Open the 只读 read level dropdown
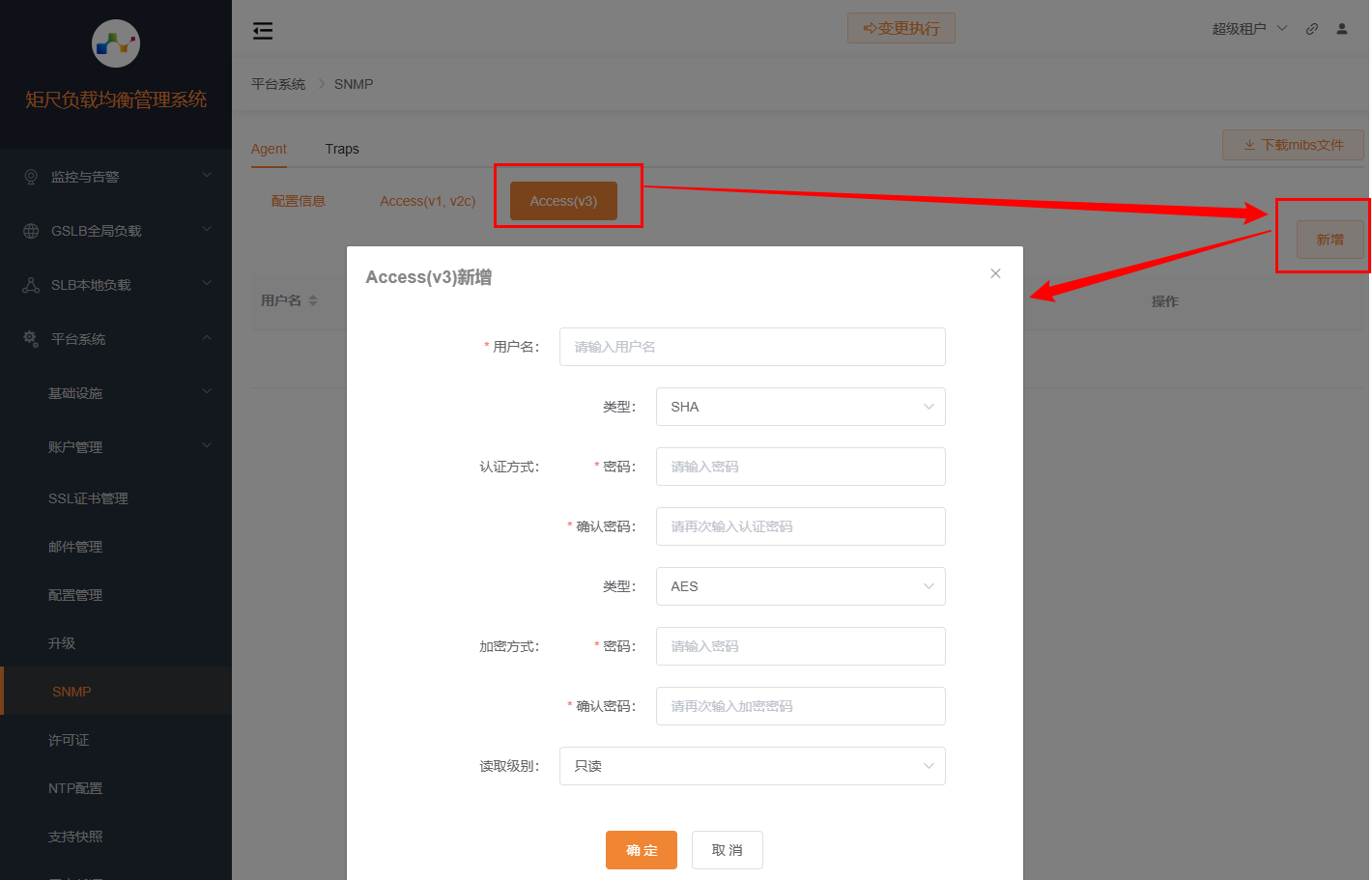The height and width of the screenshot is (880, 1372). 752,766
